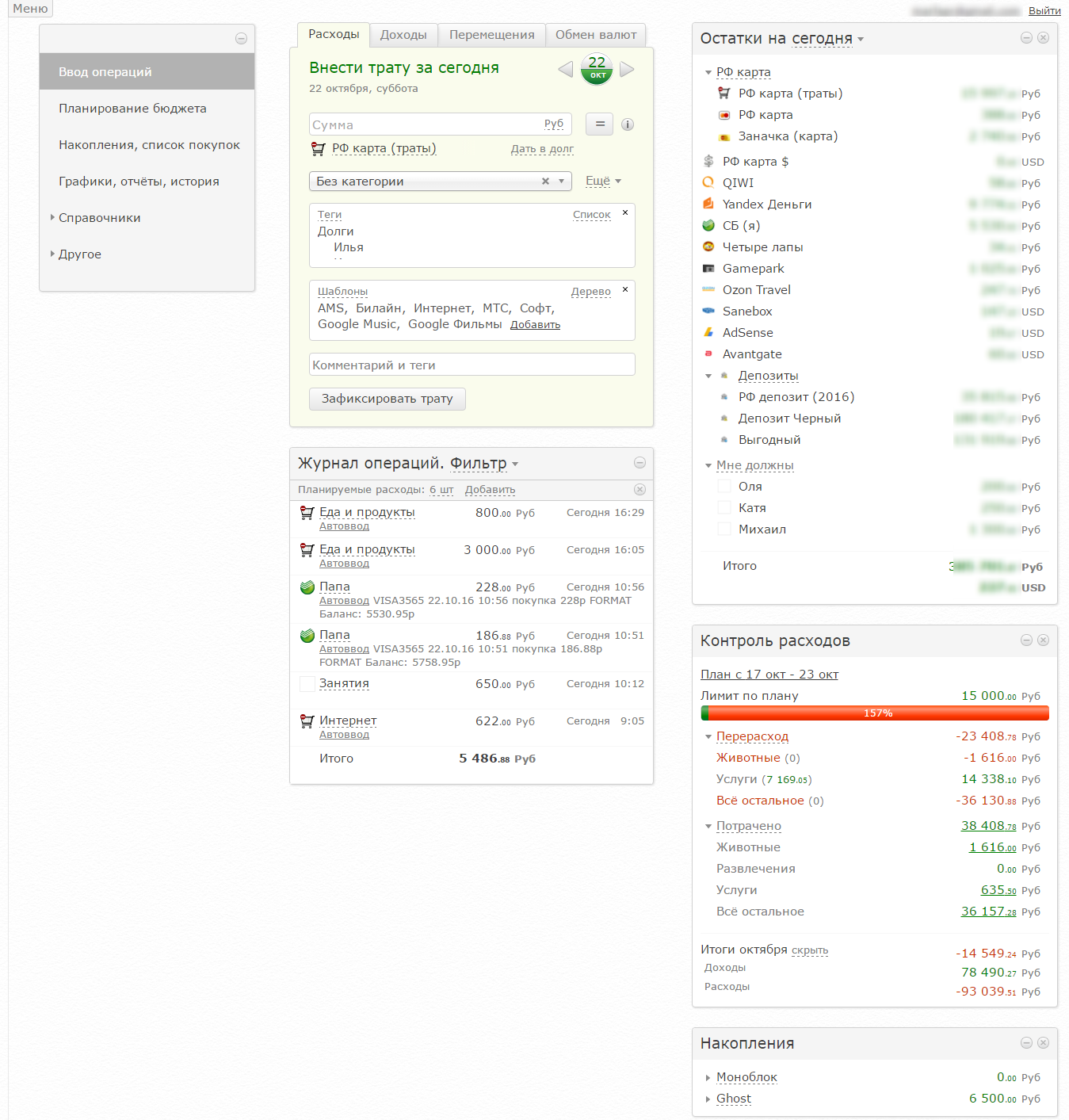Click QIWI account icon
1069x1120 pixels.
point(708,182)
